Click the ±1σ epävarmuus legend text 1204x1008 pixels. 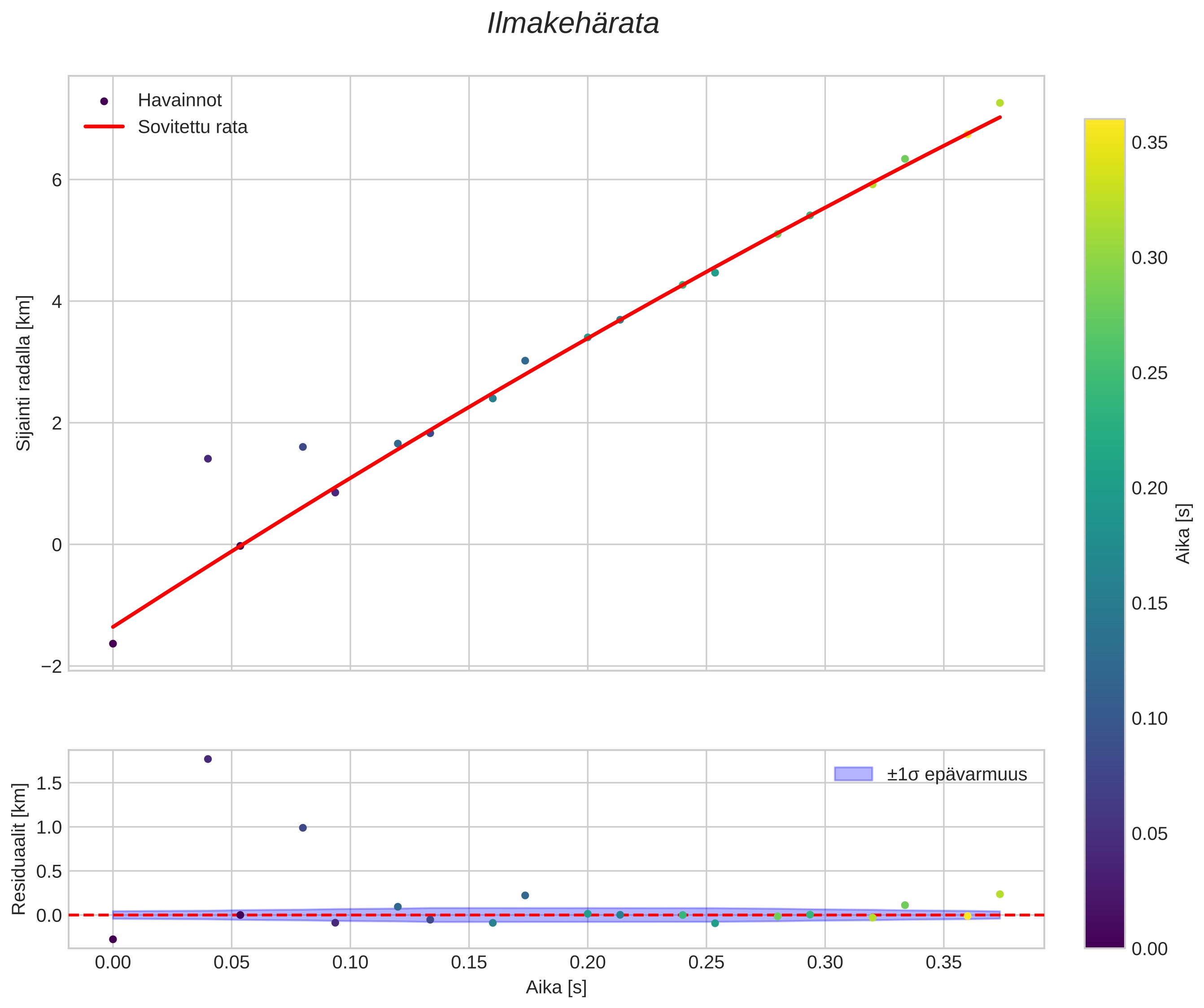click(x=957, y=775)
